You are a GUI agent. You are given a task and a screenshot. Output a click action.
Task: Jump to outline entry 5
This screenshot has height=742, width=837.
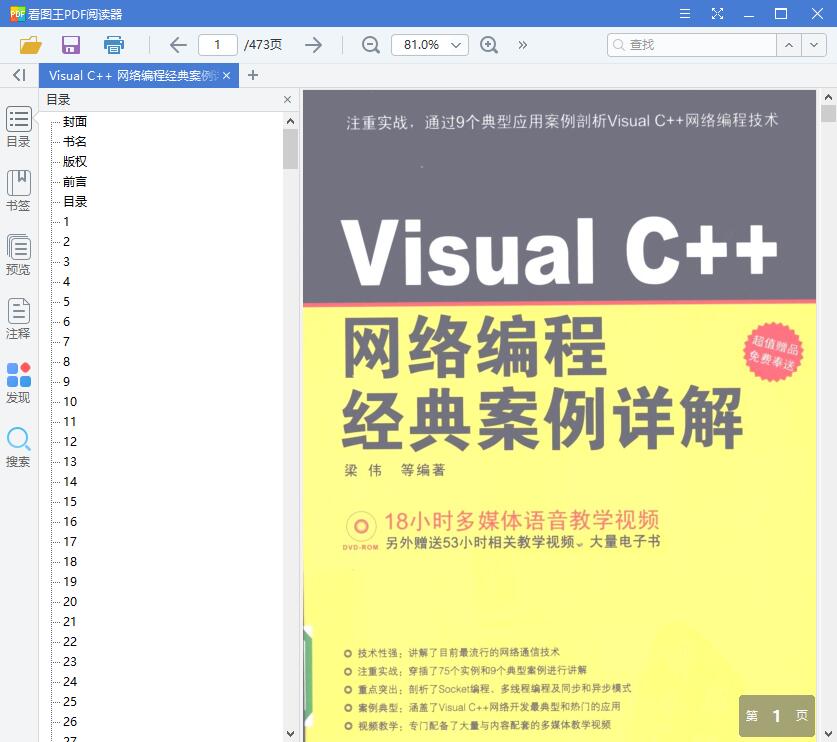tap(66, 302)
